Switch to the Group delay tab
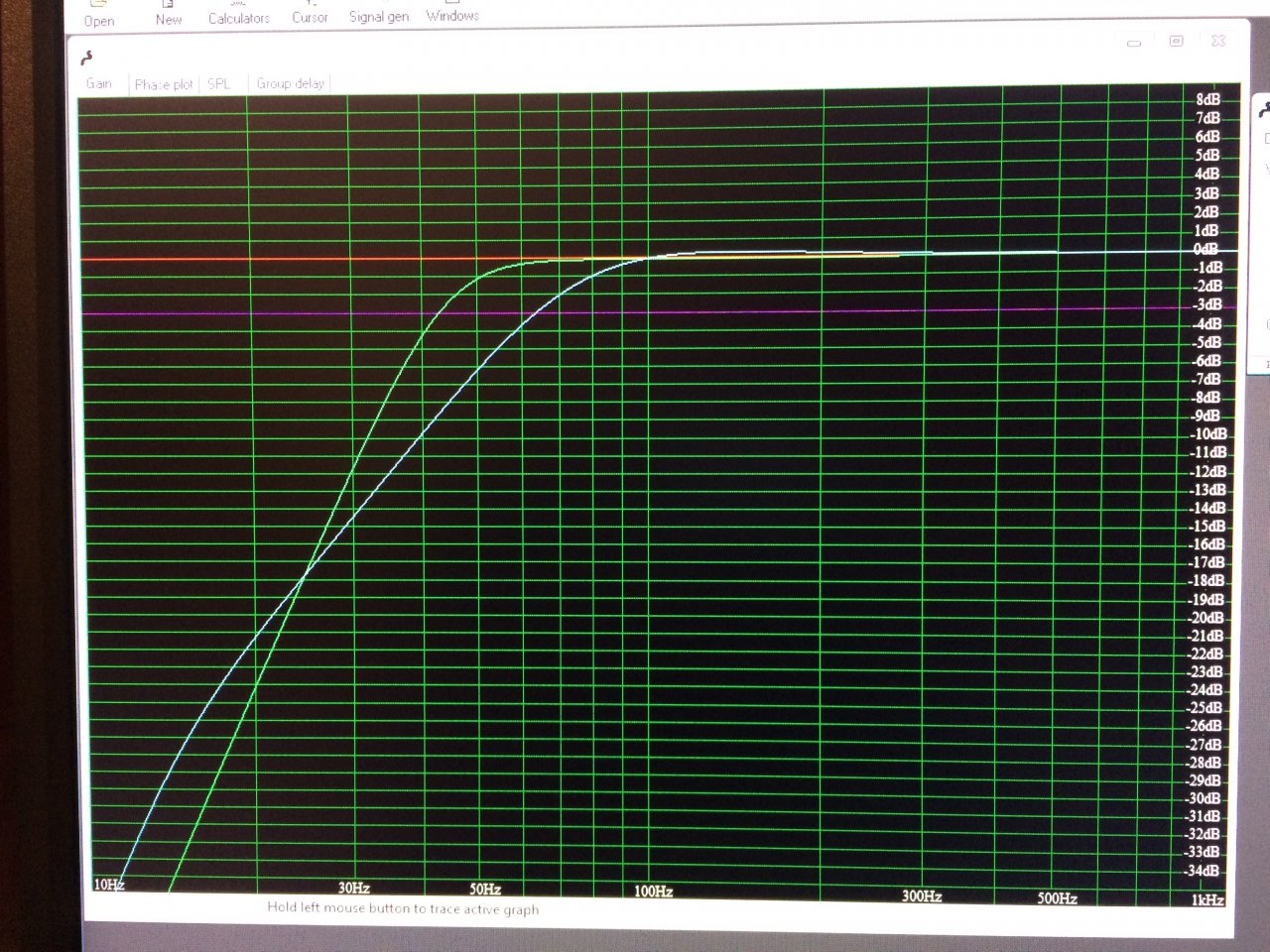 [291, 83]
